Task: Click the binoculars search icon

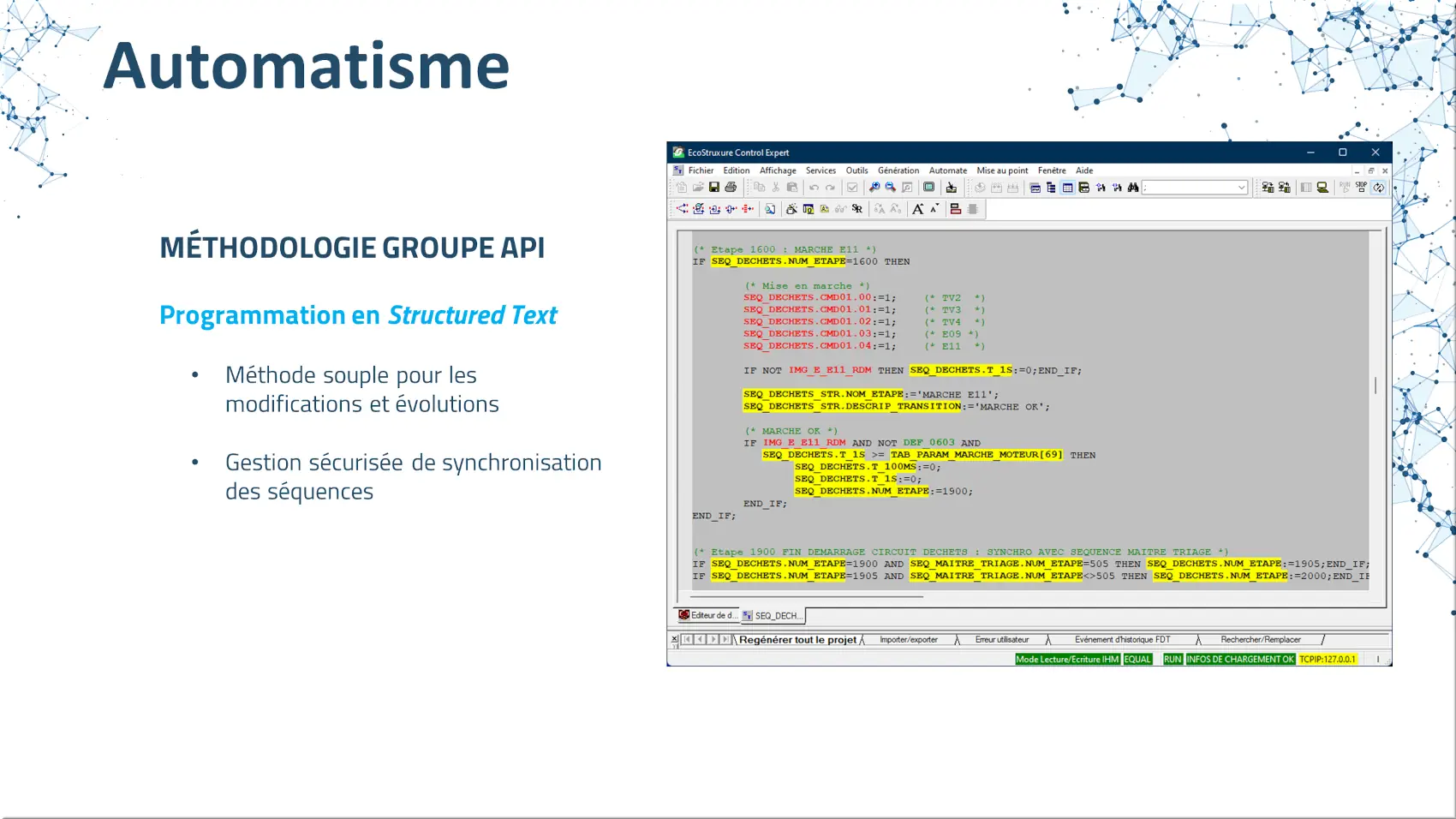Action: [x=1133, y=188]
